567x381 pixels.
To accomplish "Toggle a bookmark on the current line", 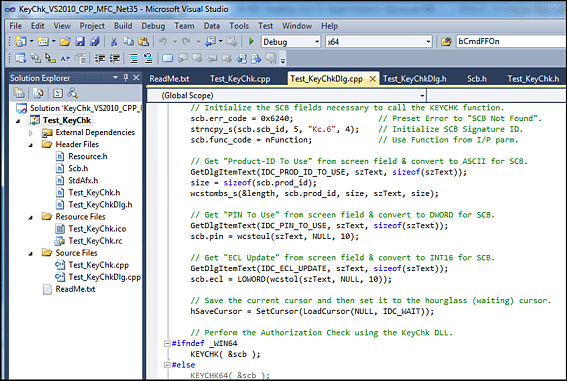I will [x=167, y=58].
